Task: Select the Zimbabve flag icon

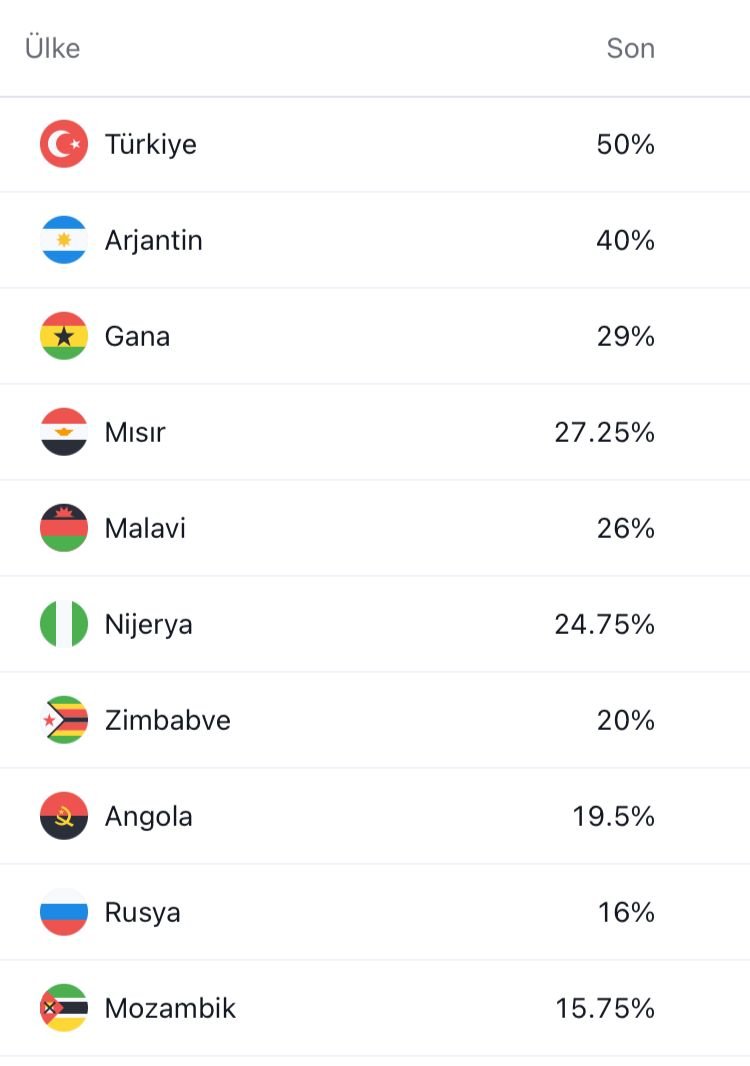Action: [x=64, y=720]
